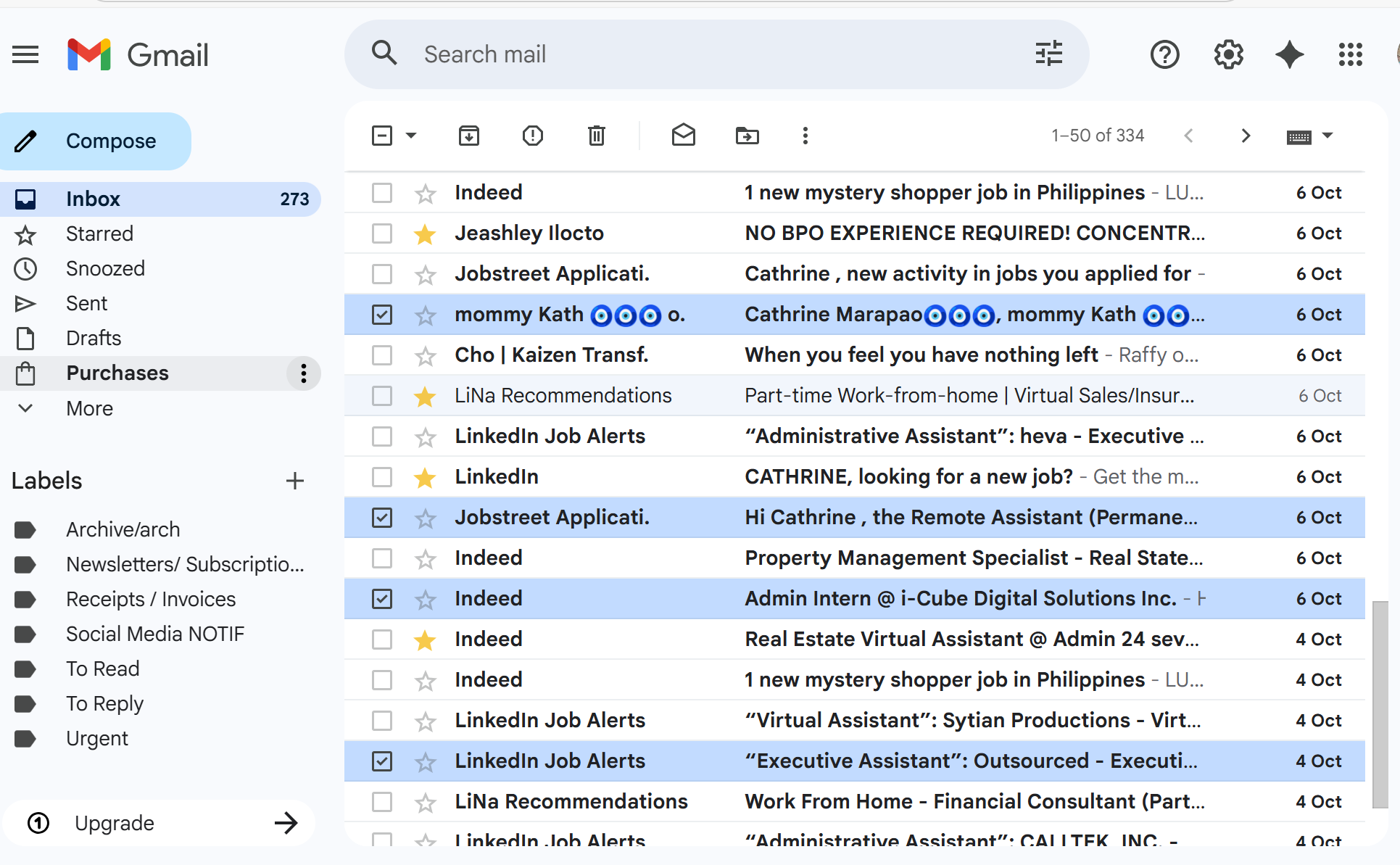This screenshot has height=865, width=1400.
Task: Open the Starred folder
Action: point(99,233)
